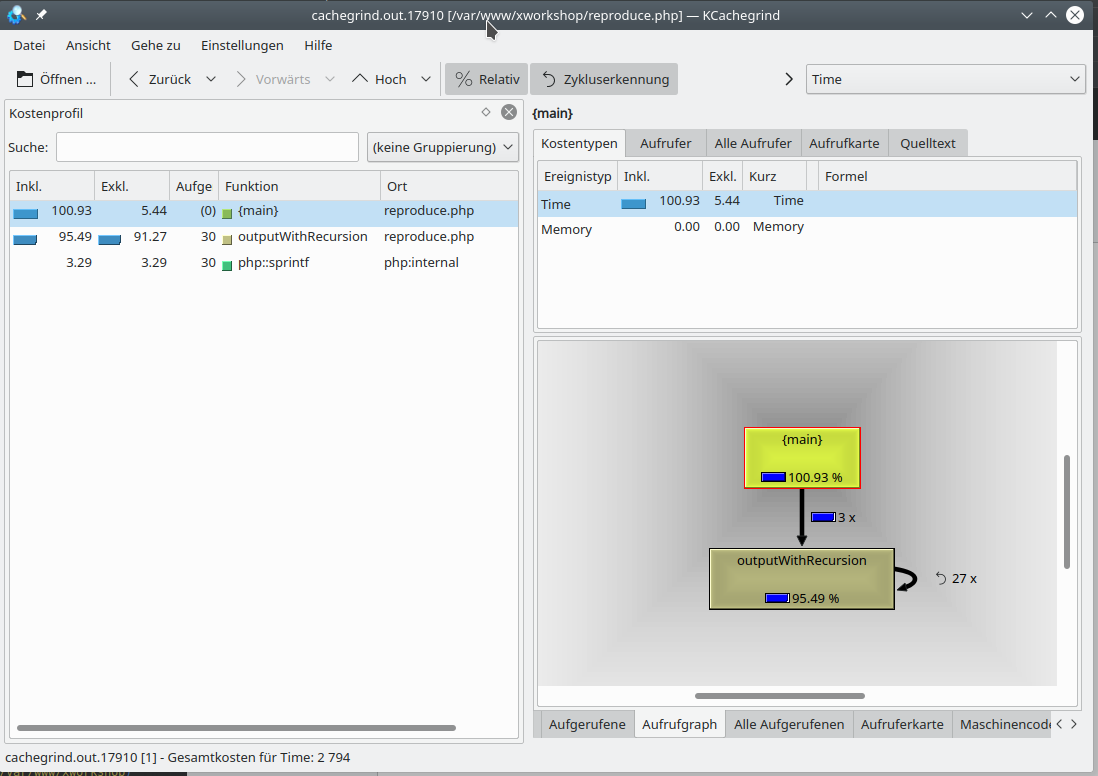Open the Einstellungen menu
Viewport: 1098px width, 776px height.
[242, 45]
